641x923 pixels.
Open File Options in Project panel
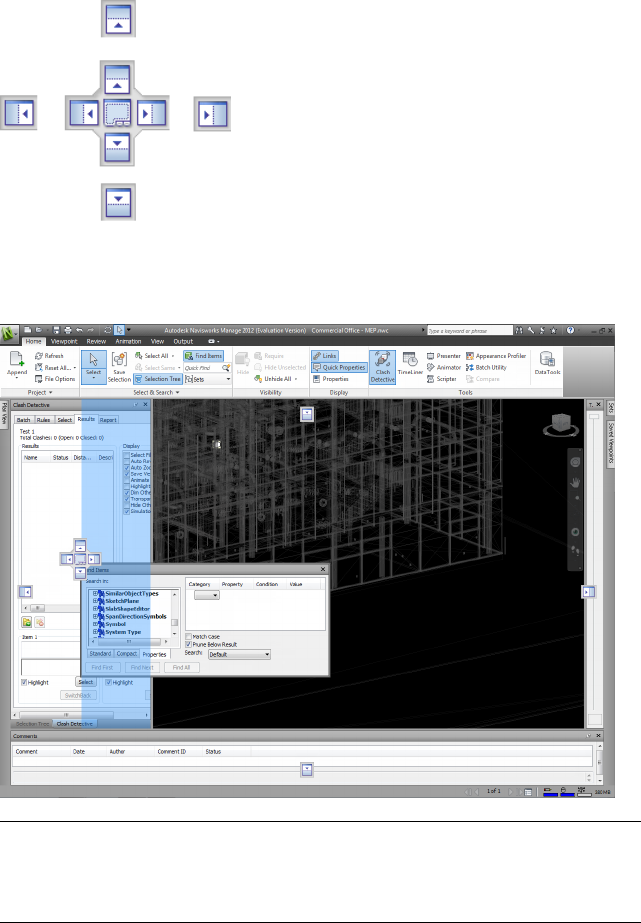click(55, 379)
